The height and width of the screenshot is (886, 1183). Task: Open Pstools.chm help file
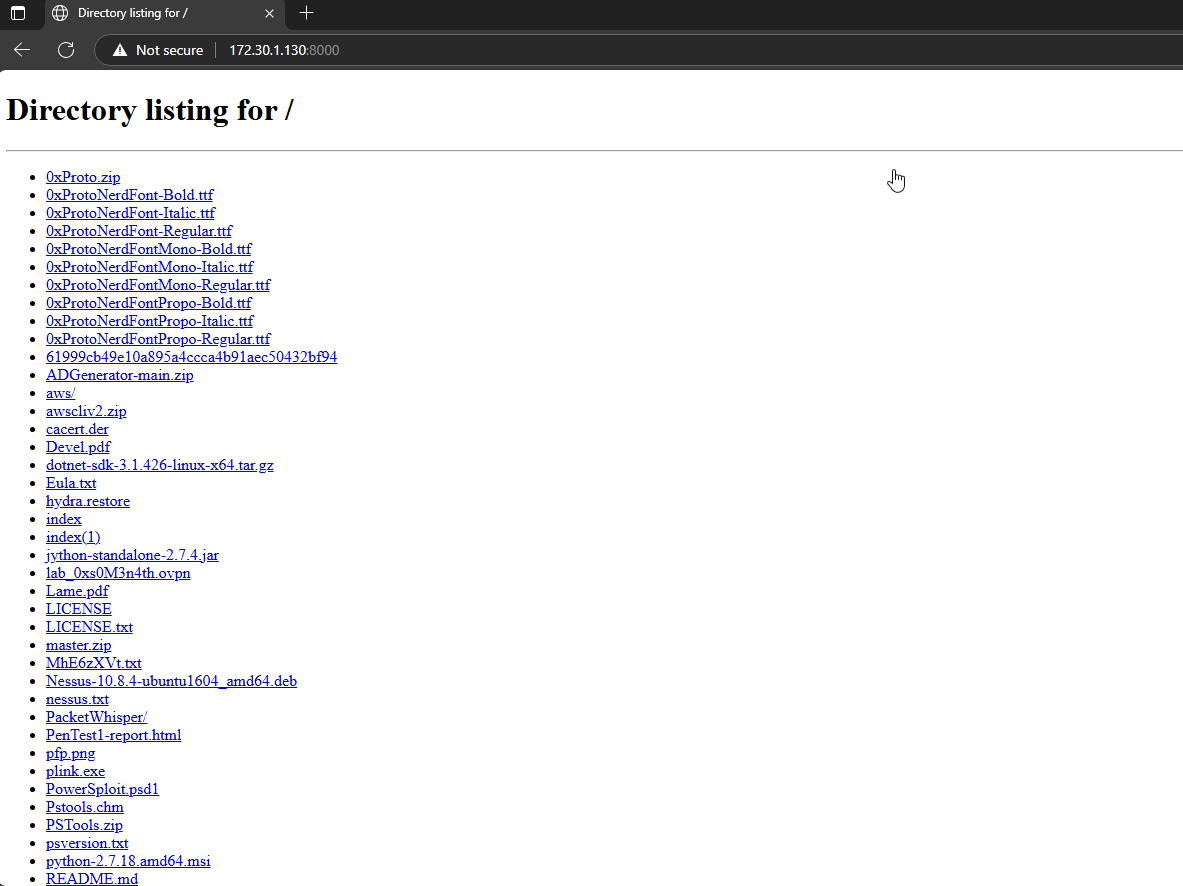pyautogui.click(x=84, y=808)
